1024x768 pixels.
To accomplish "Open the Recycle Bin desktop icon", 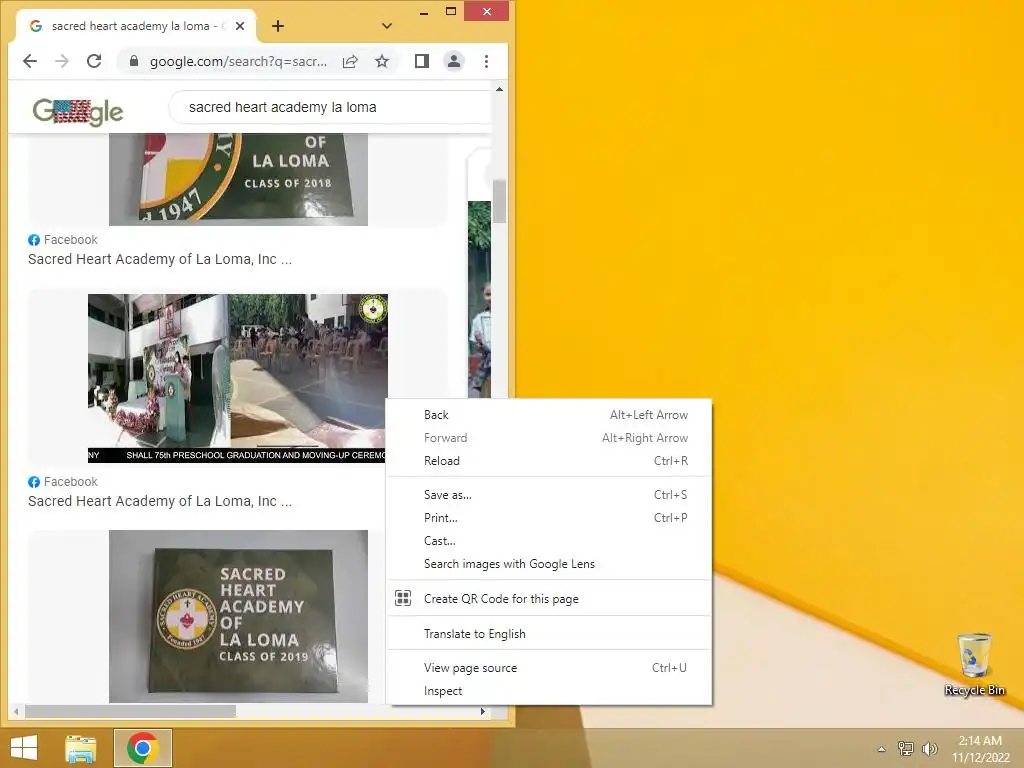I will [974, 664].
